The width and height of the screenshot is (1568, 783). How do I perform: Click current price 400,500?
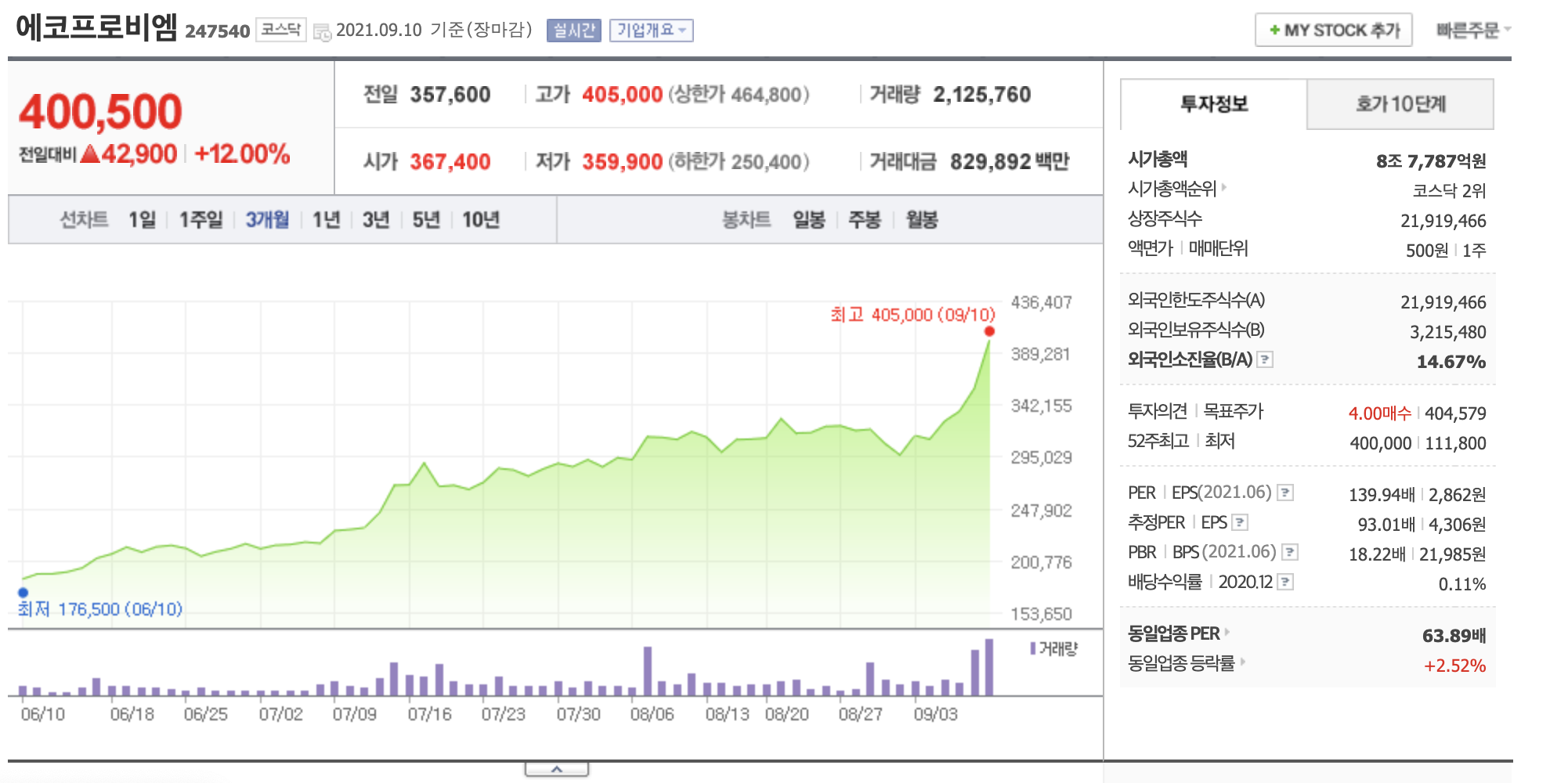click(100, 111)
